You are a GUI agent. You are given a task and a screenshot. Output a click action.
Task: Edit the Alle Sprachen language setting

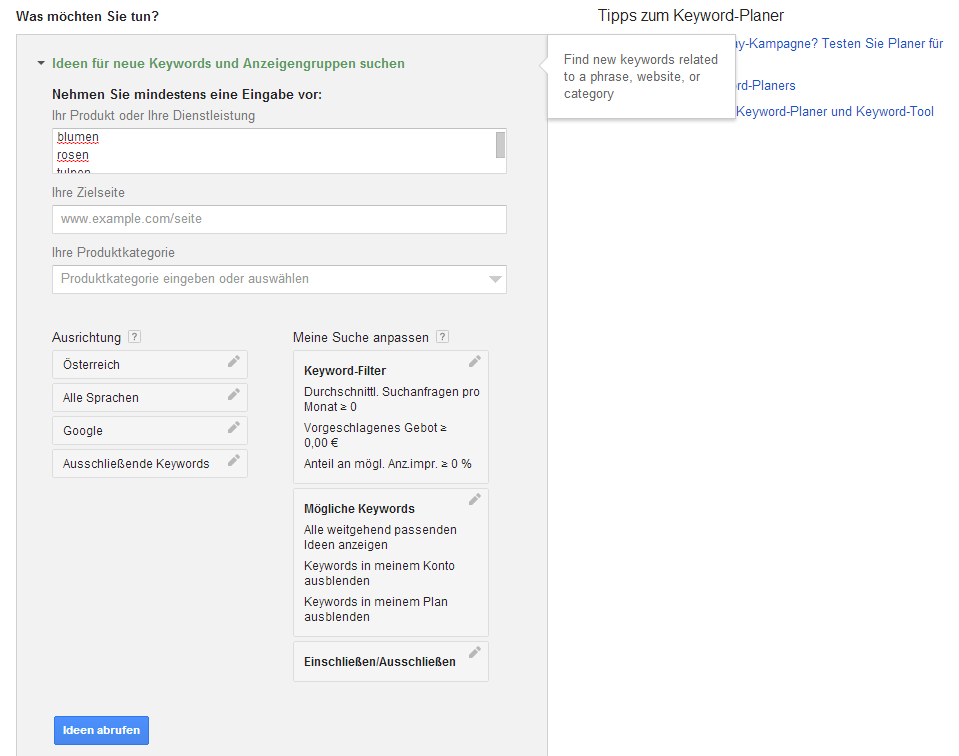(x=235, y=397)
